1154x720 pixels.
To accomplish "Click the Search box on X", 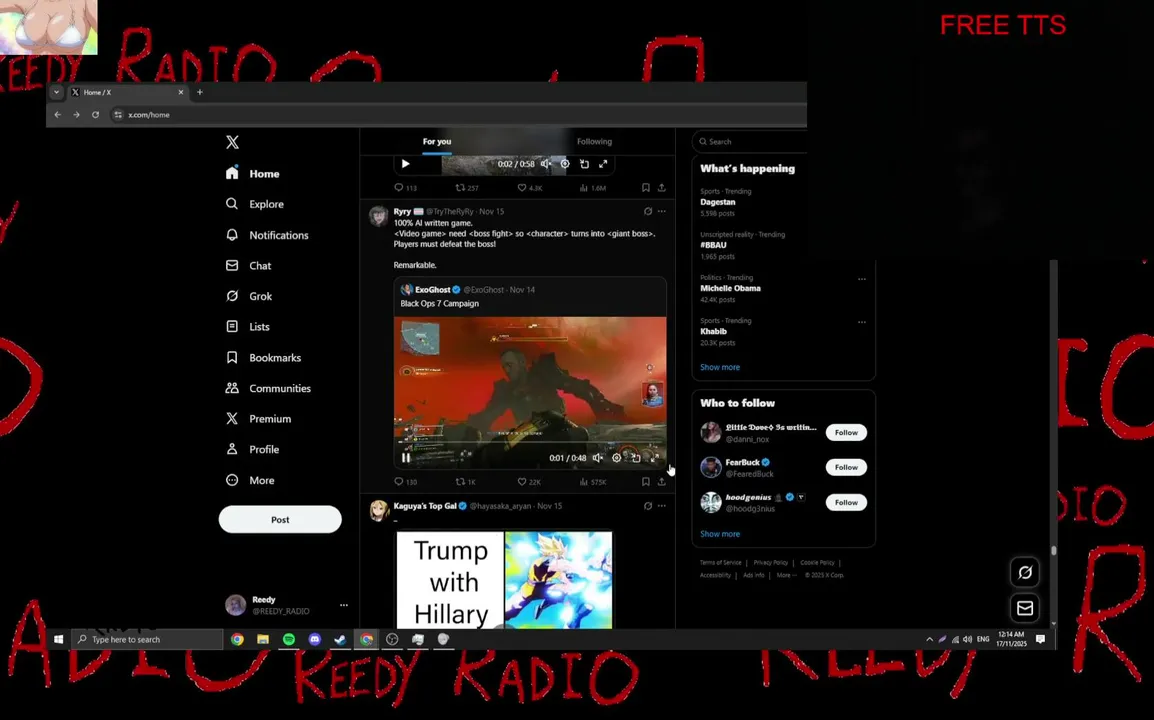I will coord(751,141).
